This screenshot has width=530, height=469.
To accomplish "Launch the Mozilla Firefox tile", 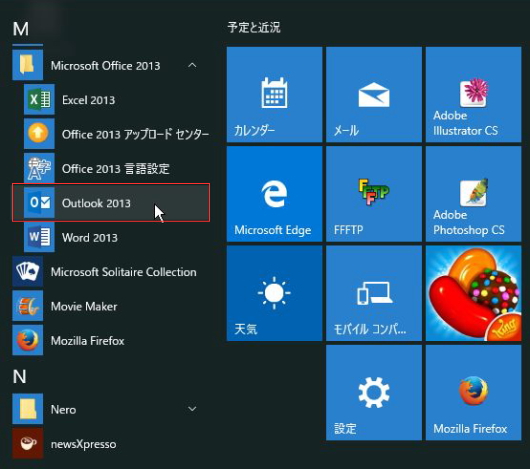I will [473, 392].
